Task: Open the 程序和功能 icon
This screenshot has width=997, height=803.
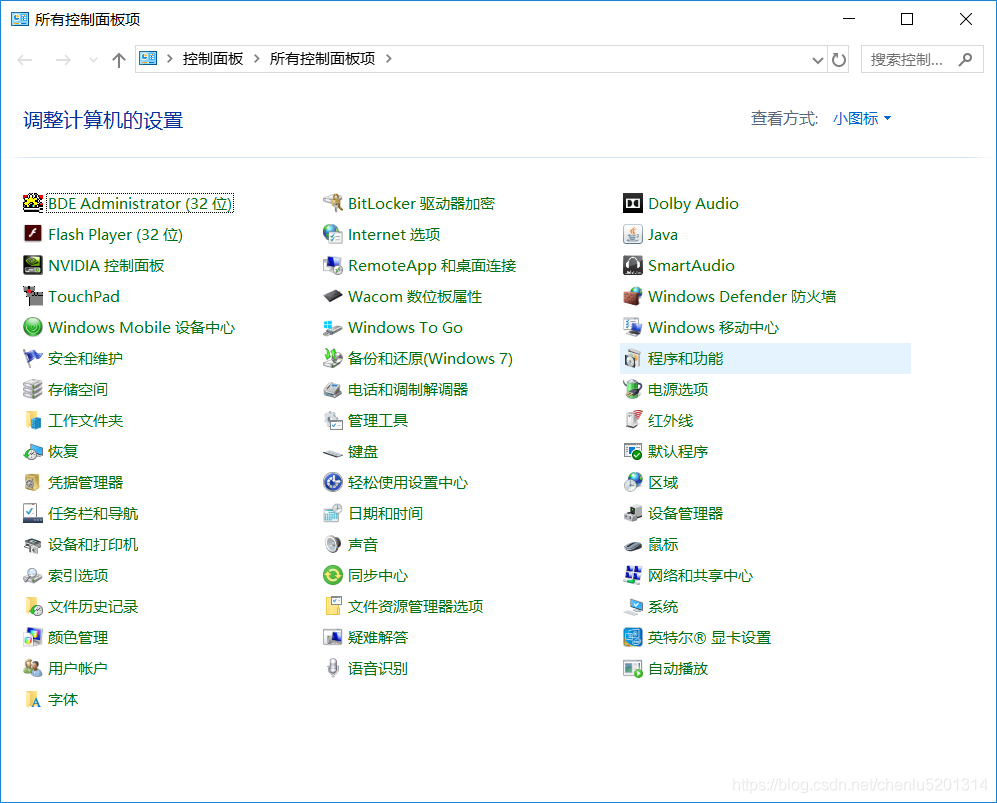Action: [x=633, y=359]
